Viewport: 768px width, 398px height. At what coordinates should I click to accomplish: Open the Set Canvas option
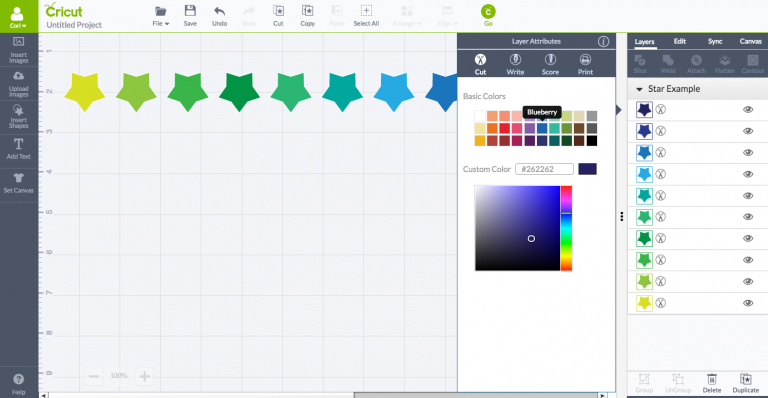[x=19, y=183]
